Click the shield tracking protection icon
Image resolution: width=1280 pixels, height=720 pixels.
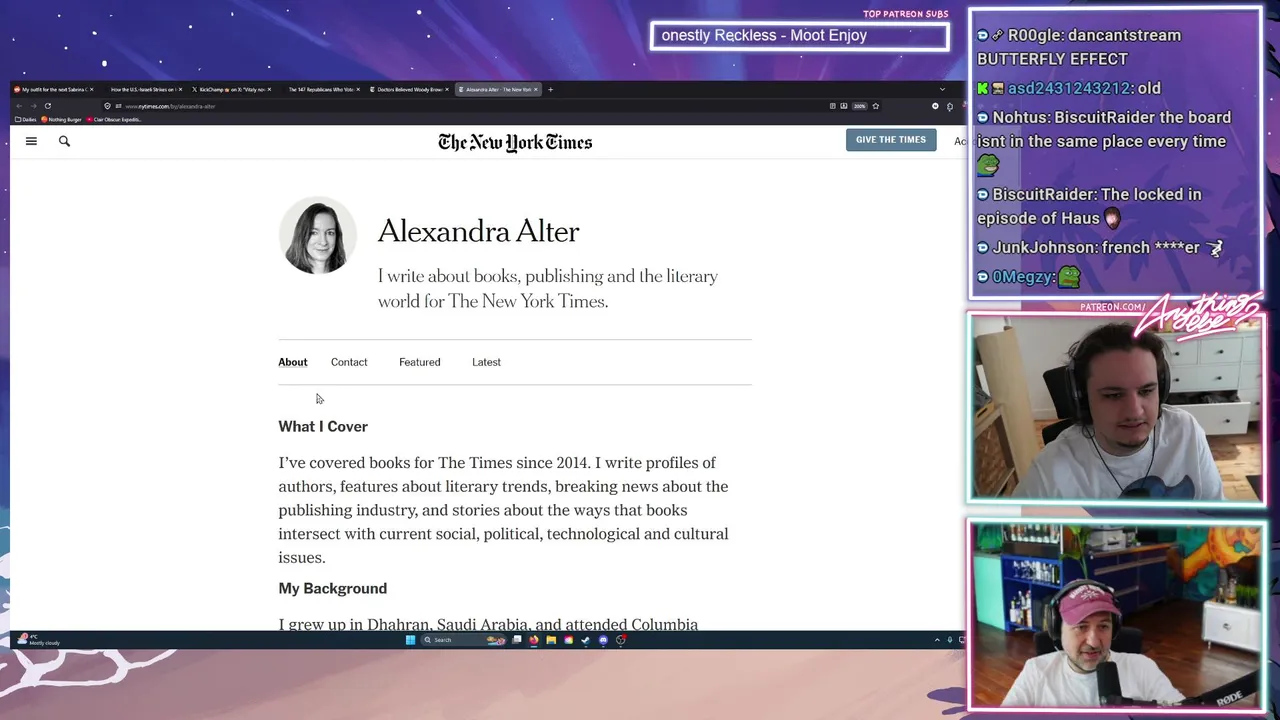[107, 105]
